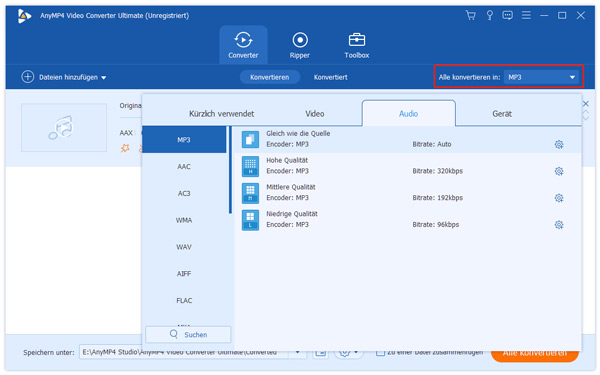Select WMA in the format list
600x375 pixels.
coord(184,220)
